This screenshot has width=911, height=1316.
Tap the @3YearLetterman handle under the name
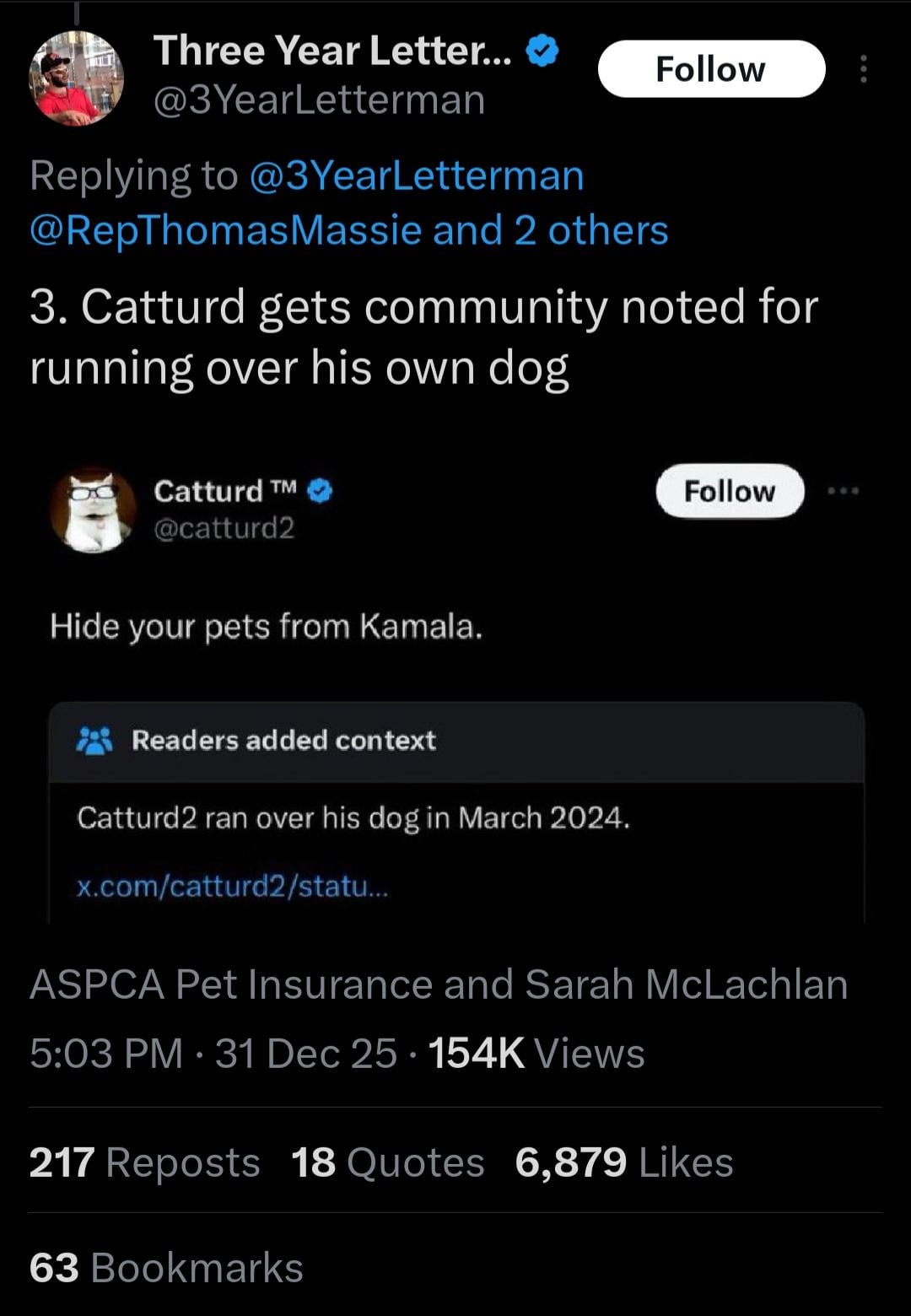319,100
